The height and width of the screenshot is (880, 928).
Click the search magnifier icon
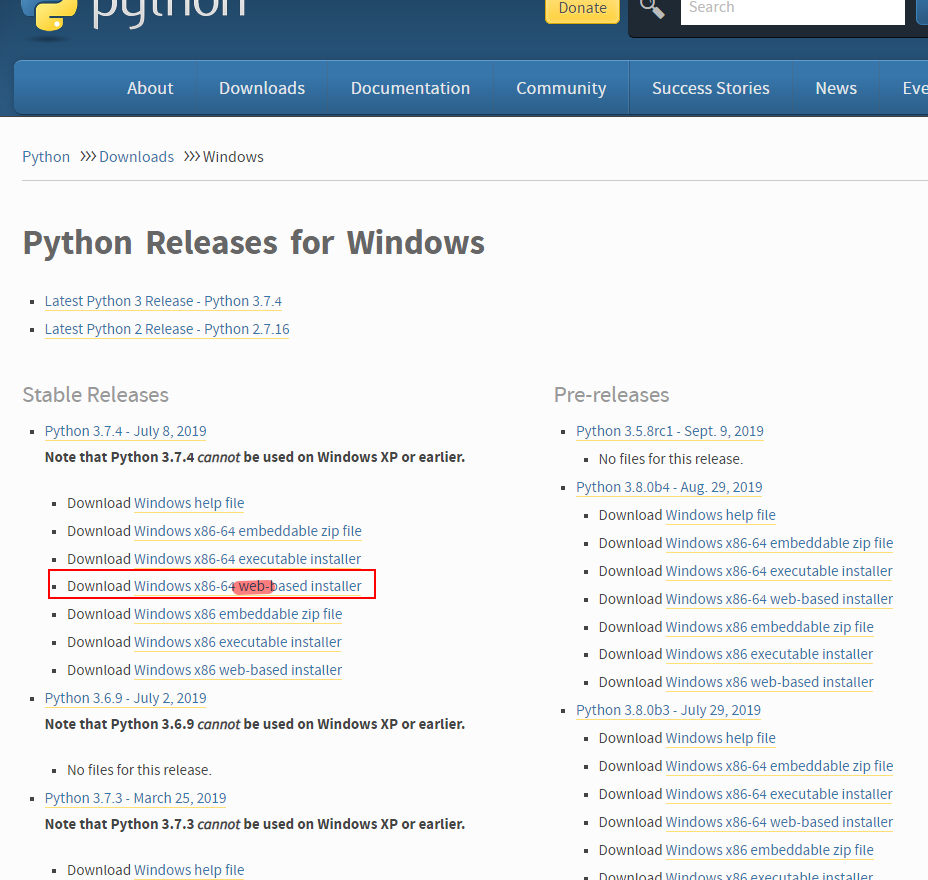[x=652, y=10]
